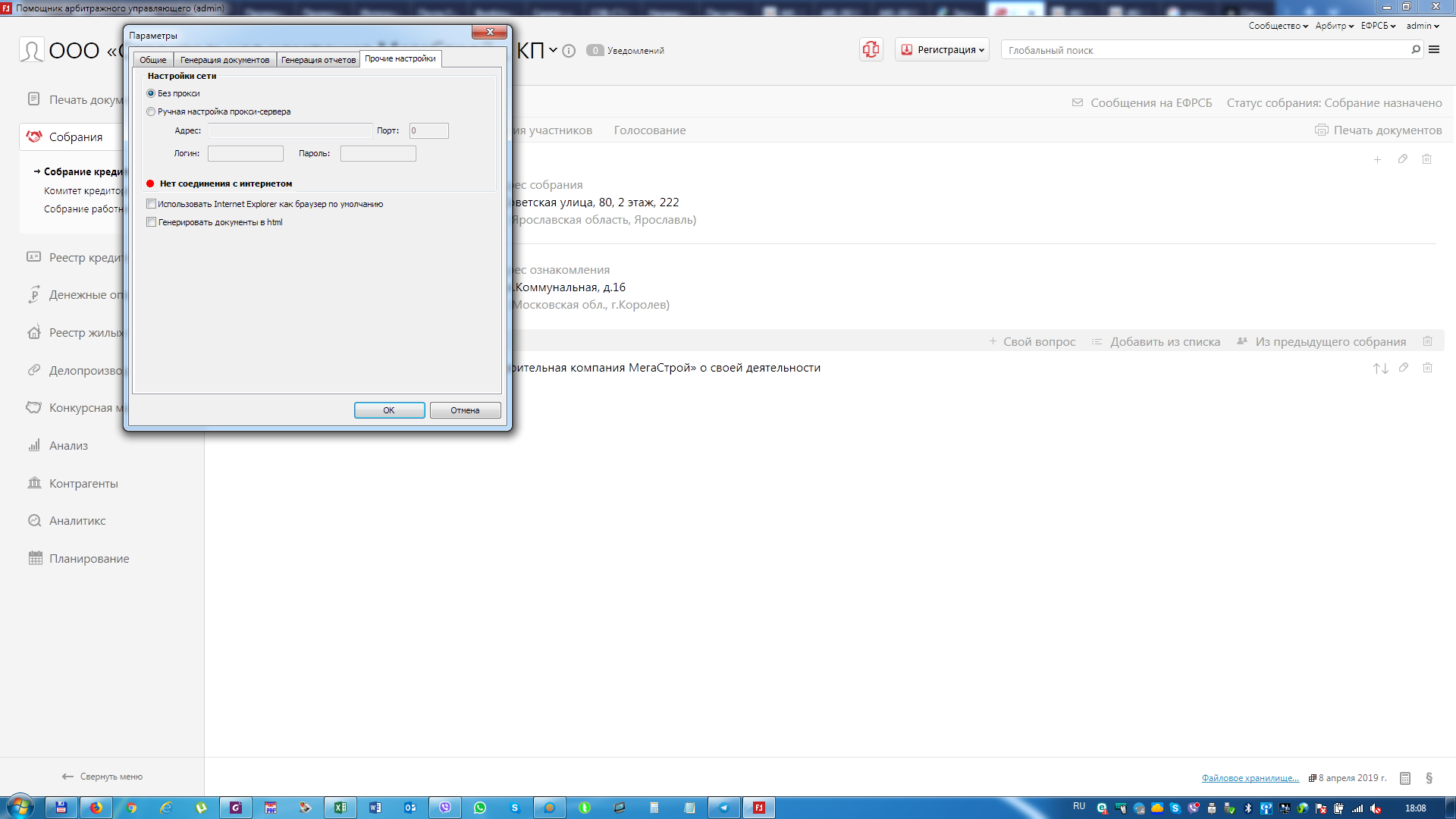
Task: Check Генерировать документы в html
Action: click(x=152, y=222)
